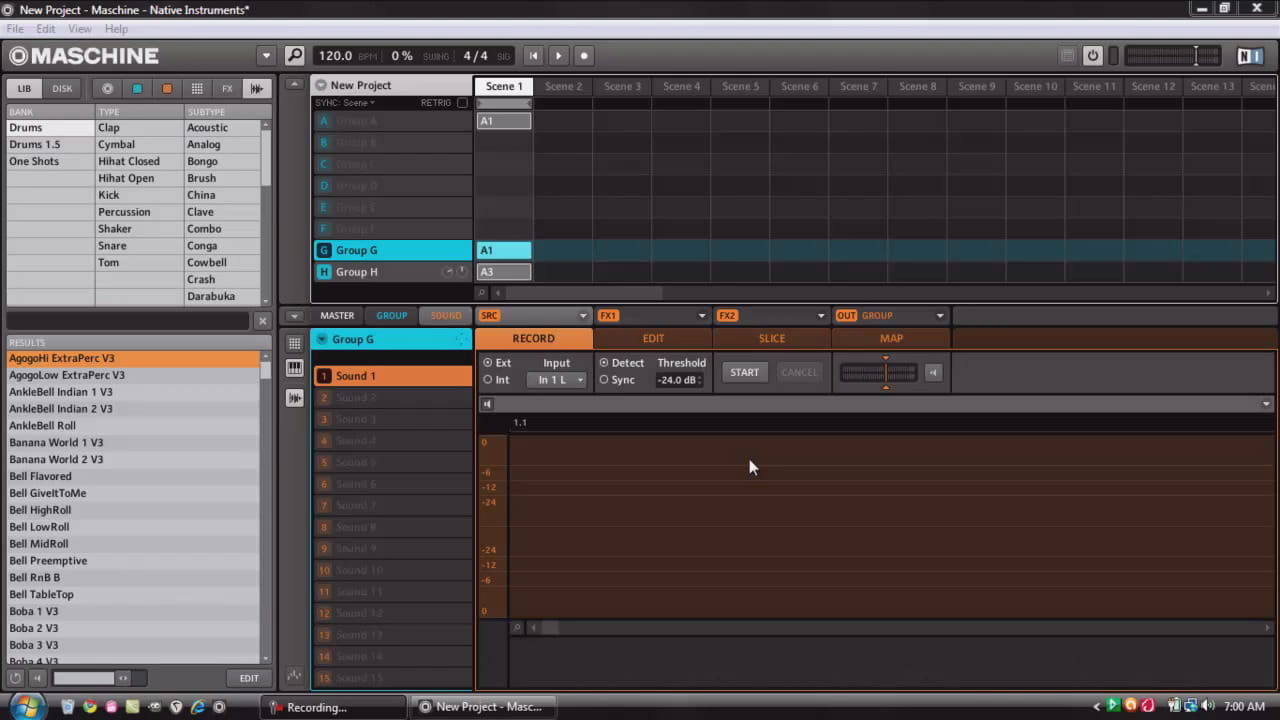Start playback with the play button
This screenshot has width=1280, height=720.
[559, 56]
